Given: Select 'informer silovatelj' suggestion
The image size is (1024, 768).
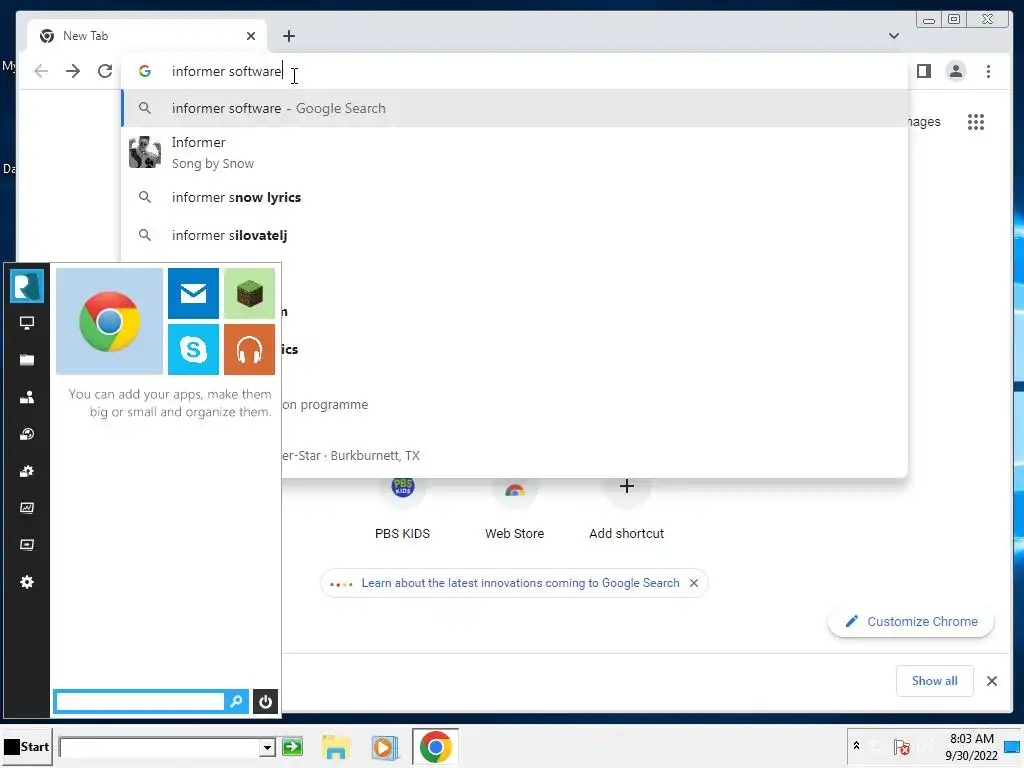Looking at the screenshot, I should [515, 235].
